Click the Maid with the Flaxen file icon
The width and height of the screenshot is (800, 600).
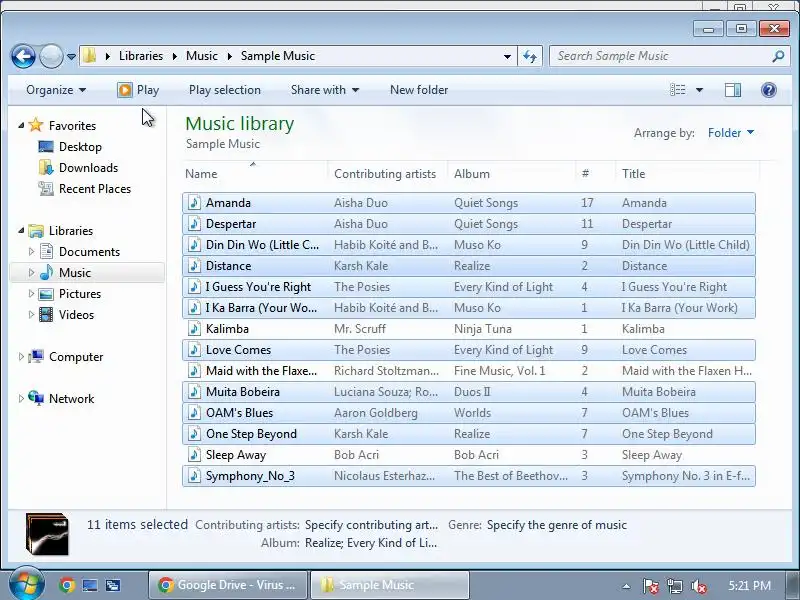coord(194,370)
